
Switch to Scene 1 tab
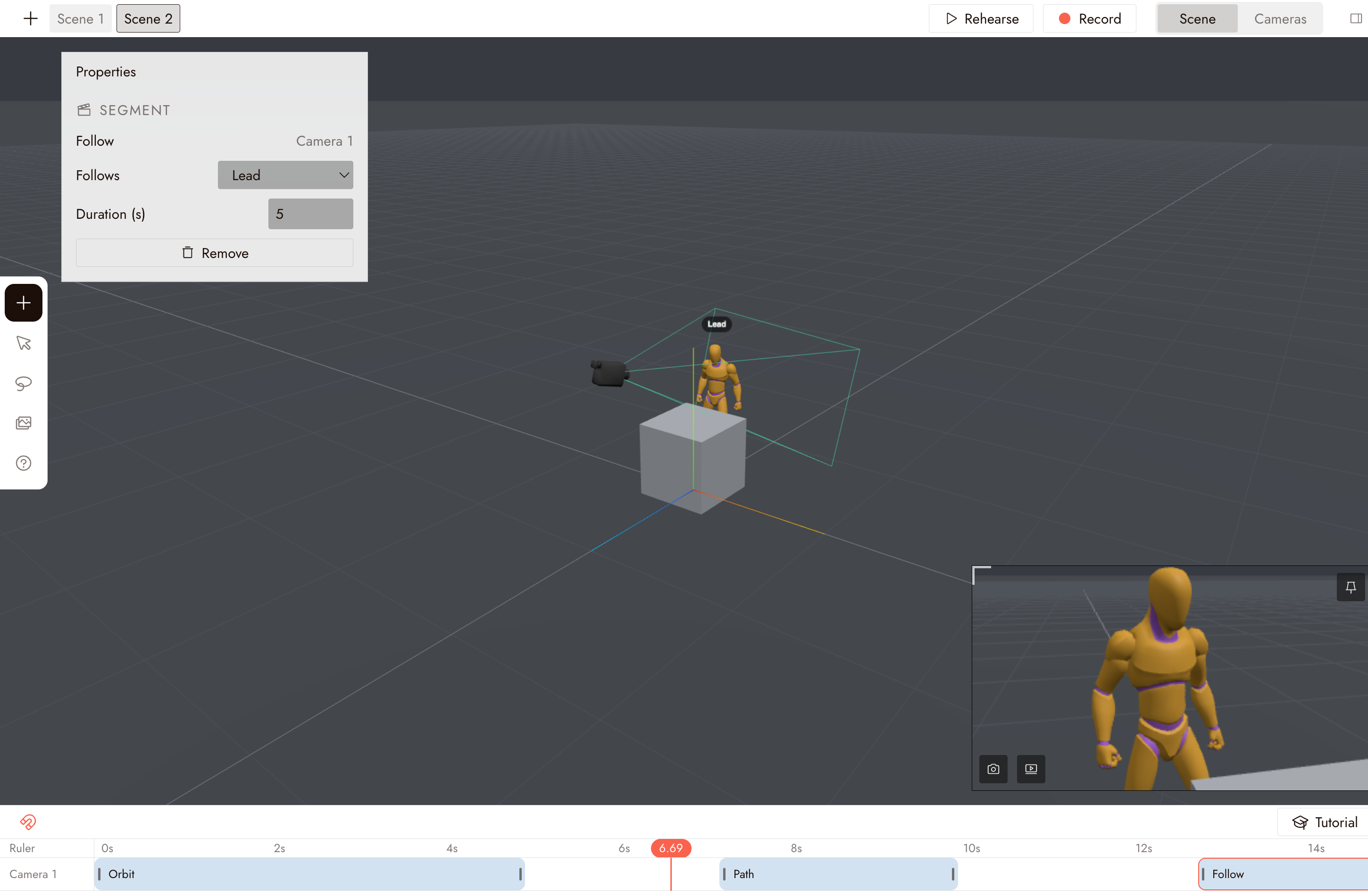[81, 18]
